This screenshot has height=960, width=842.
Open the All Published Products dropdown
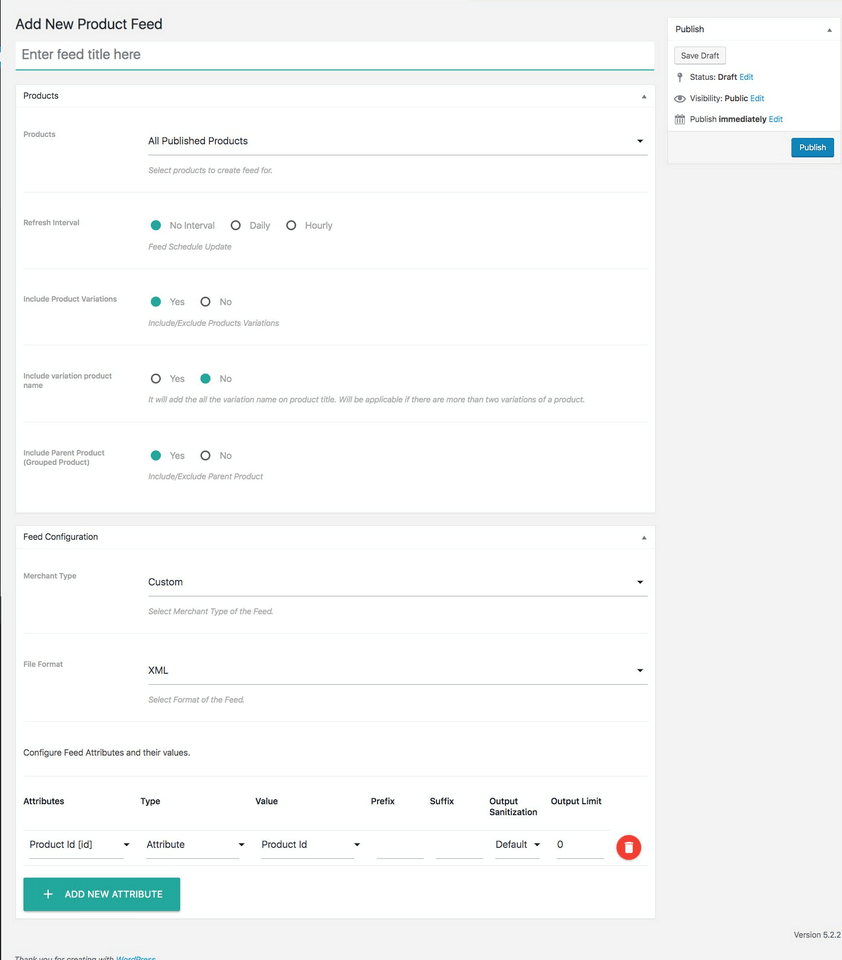(x=397, y=141)
